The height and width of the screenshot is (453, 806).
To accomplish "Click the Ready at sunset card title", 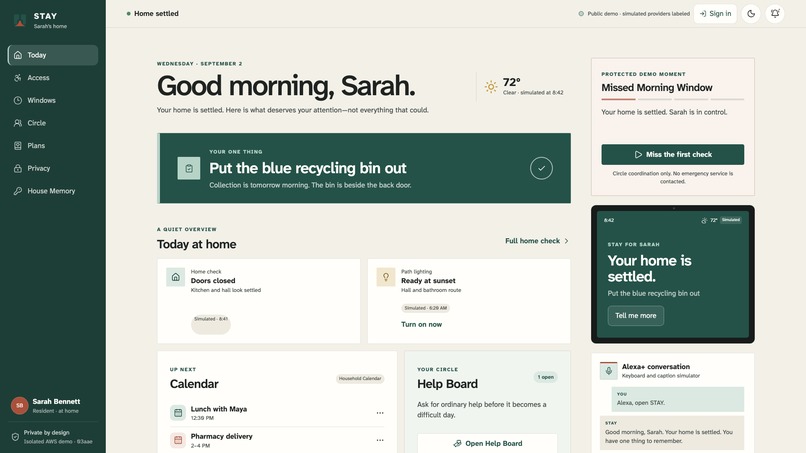I will coord(428,281).
